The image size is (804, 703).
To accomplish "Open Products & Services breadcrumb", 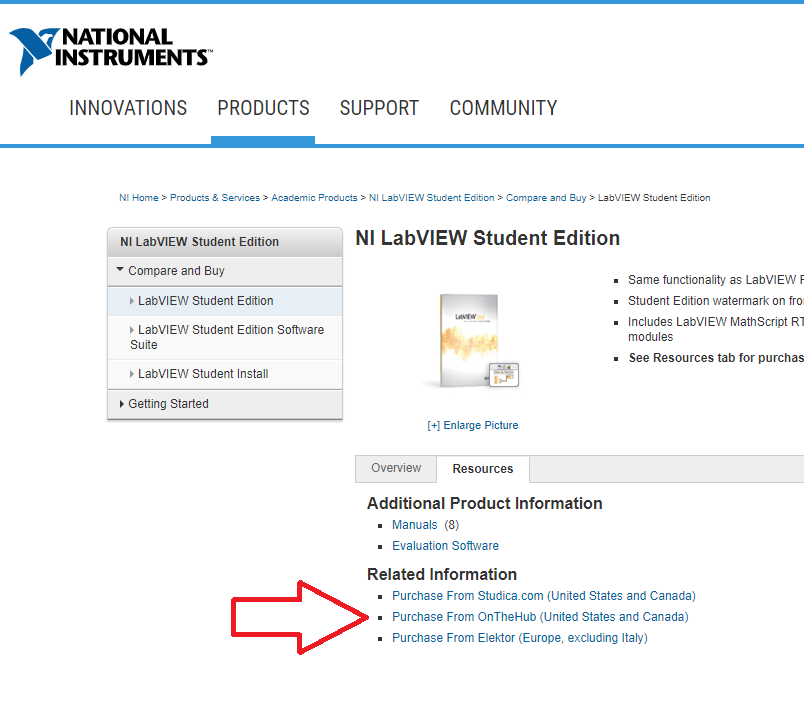I will (x=215, y=198).
